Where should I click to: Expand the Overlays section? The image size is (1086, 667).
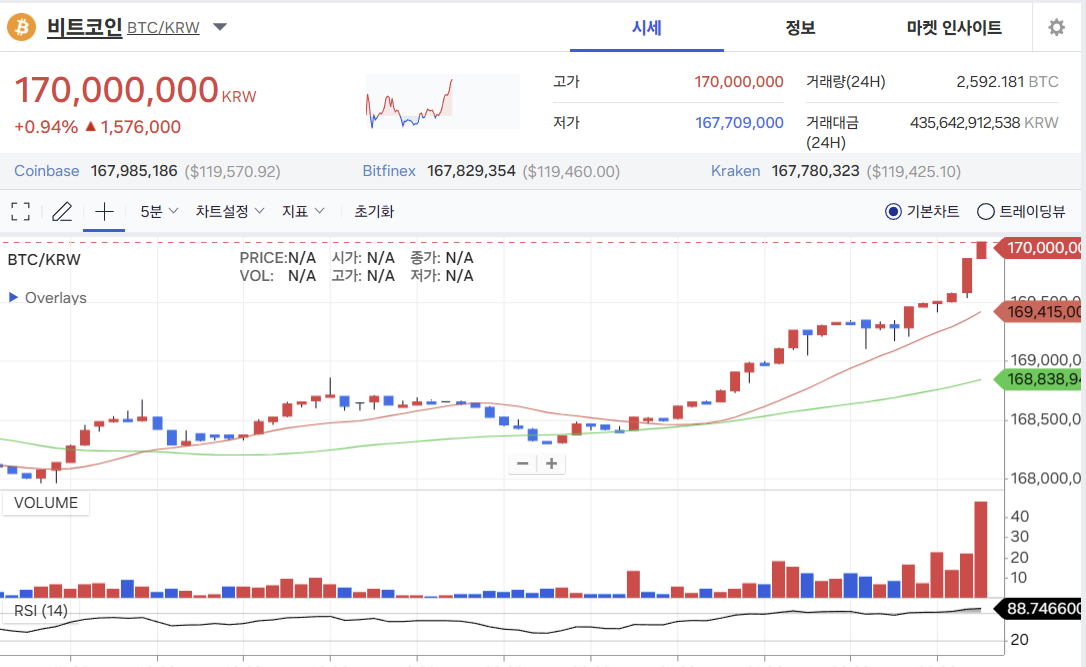click(x=48, y=298)
